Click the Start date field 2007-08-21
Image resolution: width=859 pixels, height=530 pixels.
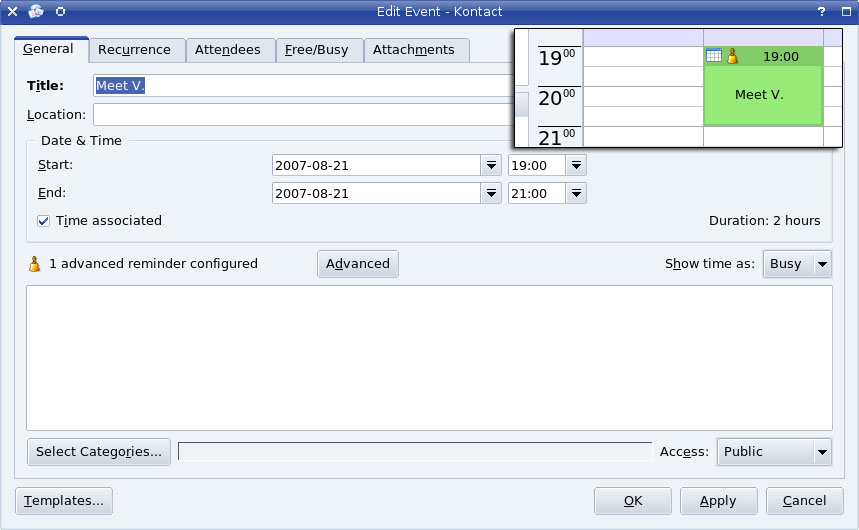tap(376, 165)
